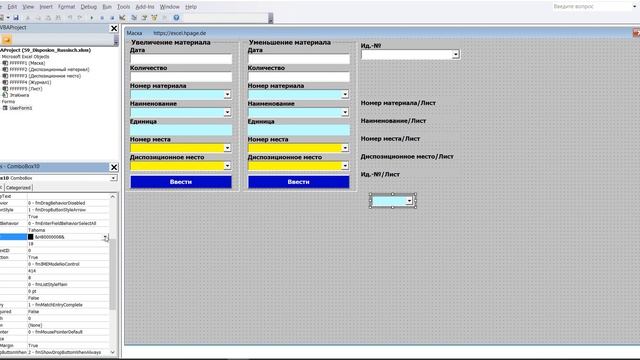Click the Единица field under Увеличение материала

181,130
